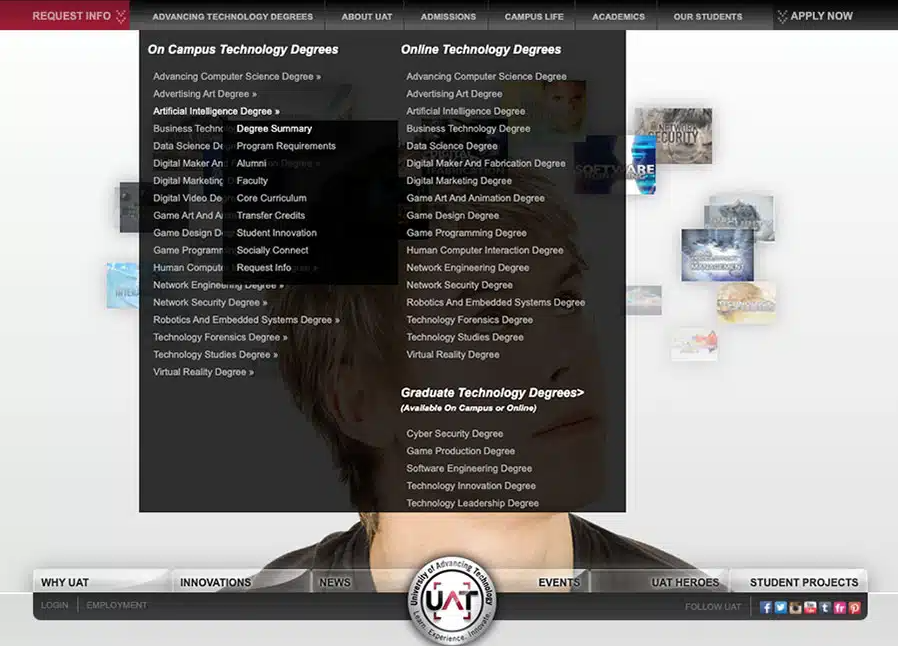Choose Core Curriculum from the submenu
Image resolution: width=898 pixels, height=646 pixels.
coord(271,198)
